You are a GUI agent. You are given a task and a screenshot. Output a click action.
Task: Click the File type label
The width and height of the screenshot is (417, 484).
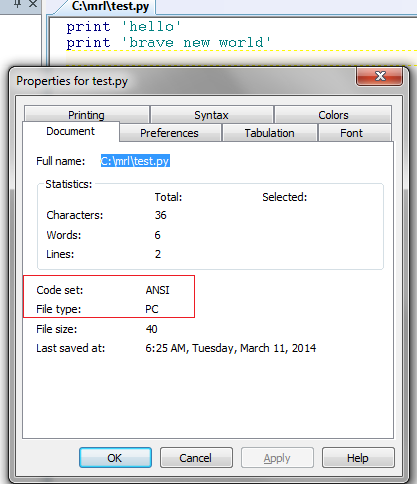(x=58, y=309)
